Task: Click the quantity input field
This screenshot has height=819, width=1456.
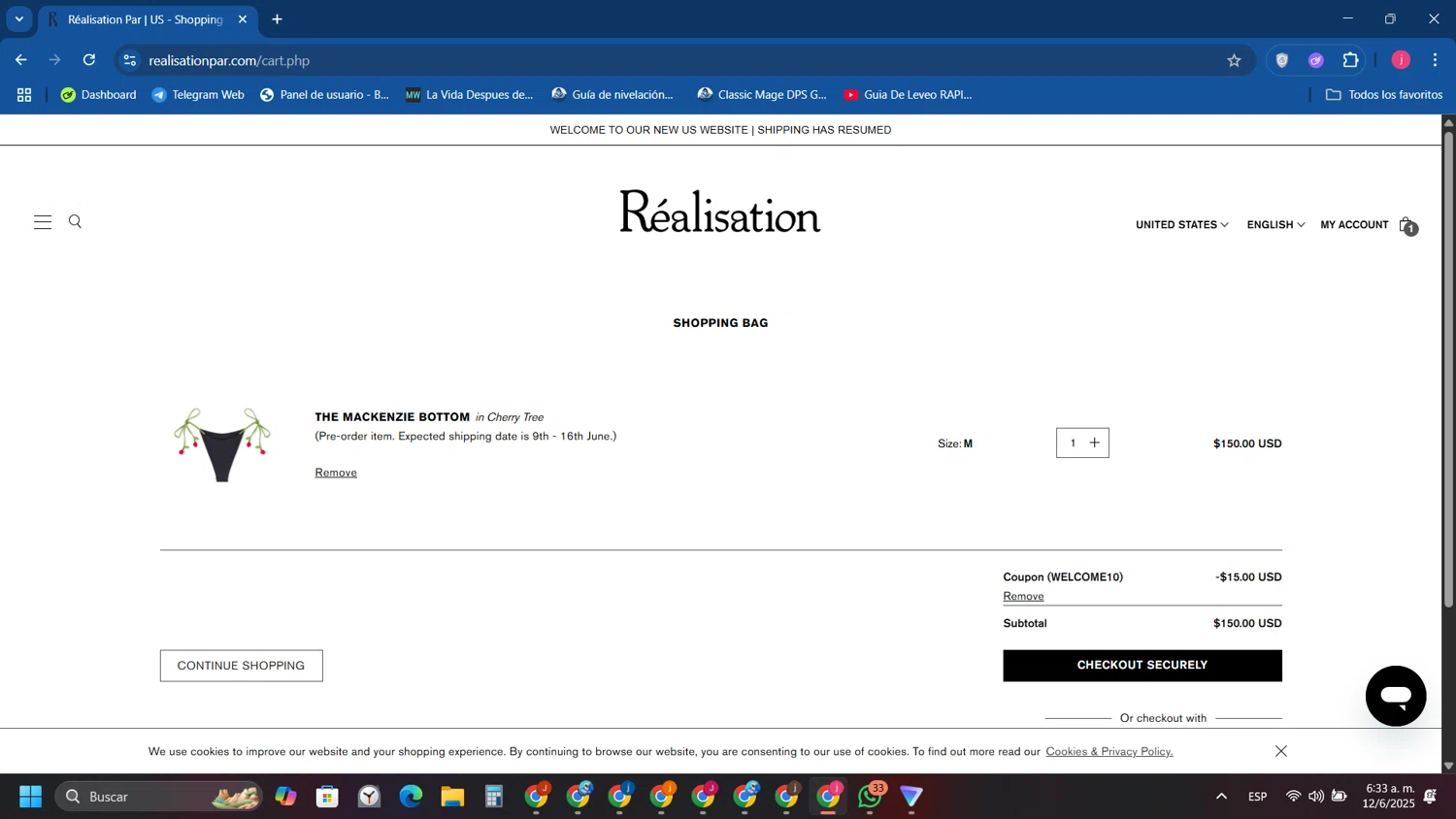Action: 1073,443
